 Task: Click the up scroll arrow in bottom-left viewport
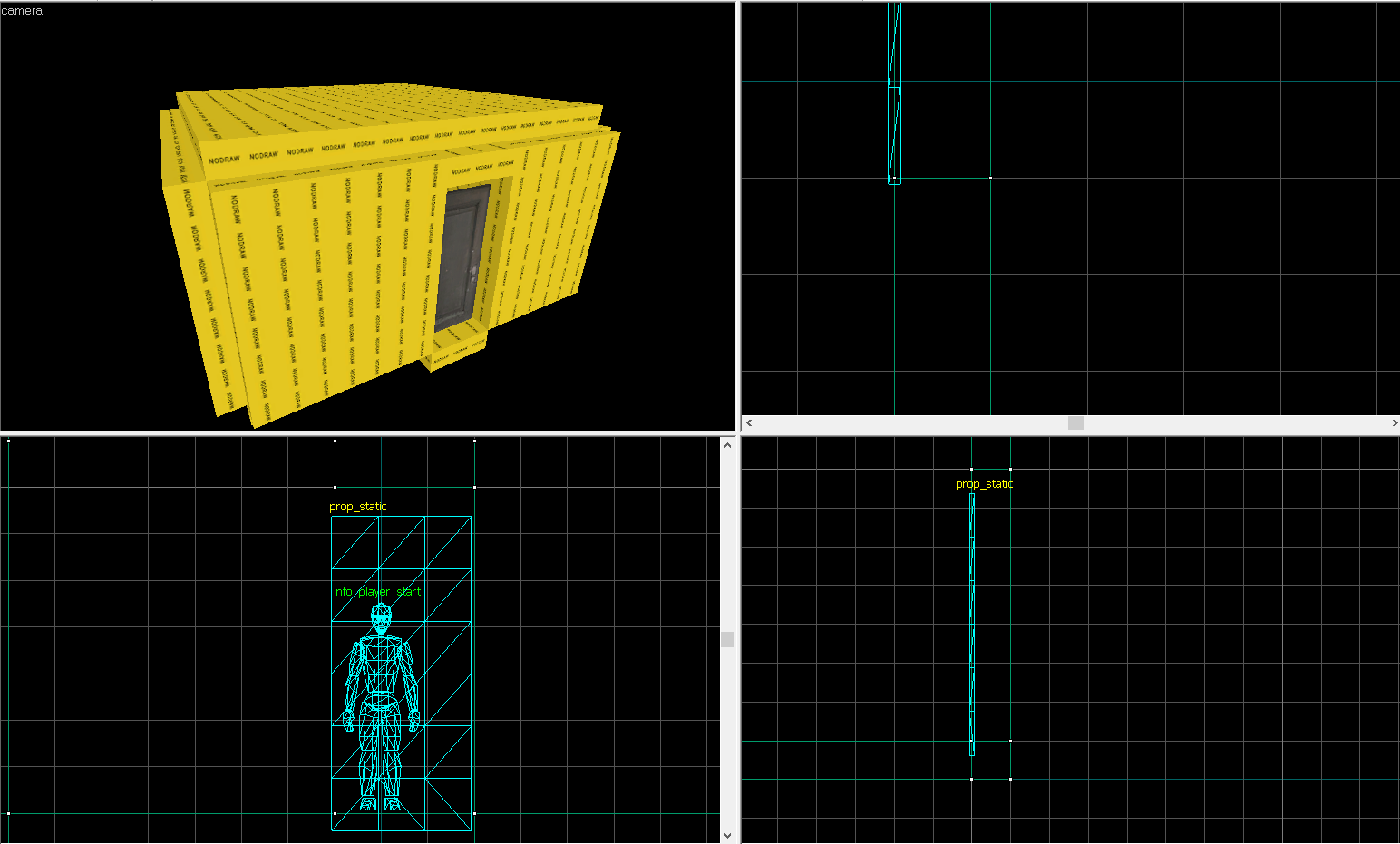click(728, 444)
